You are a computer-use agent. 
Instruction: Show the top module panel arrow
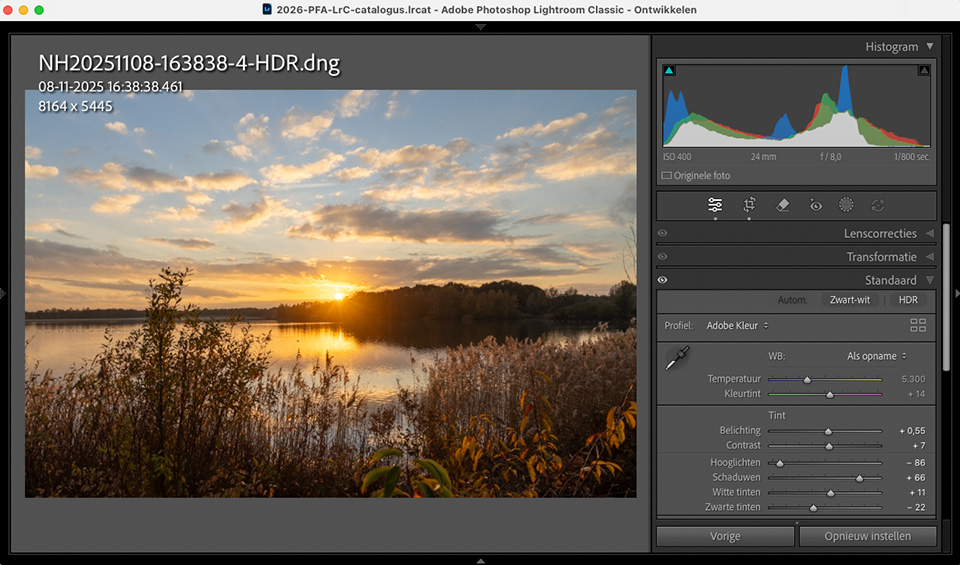coord(481,27)
